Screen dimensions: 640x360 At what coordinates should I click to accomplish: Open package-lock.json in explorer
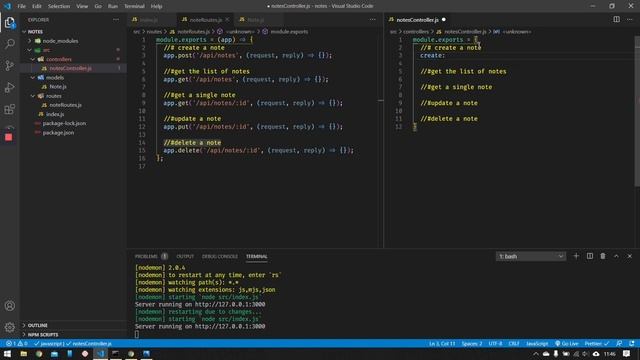coord(73,123)
